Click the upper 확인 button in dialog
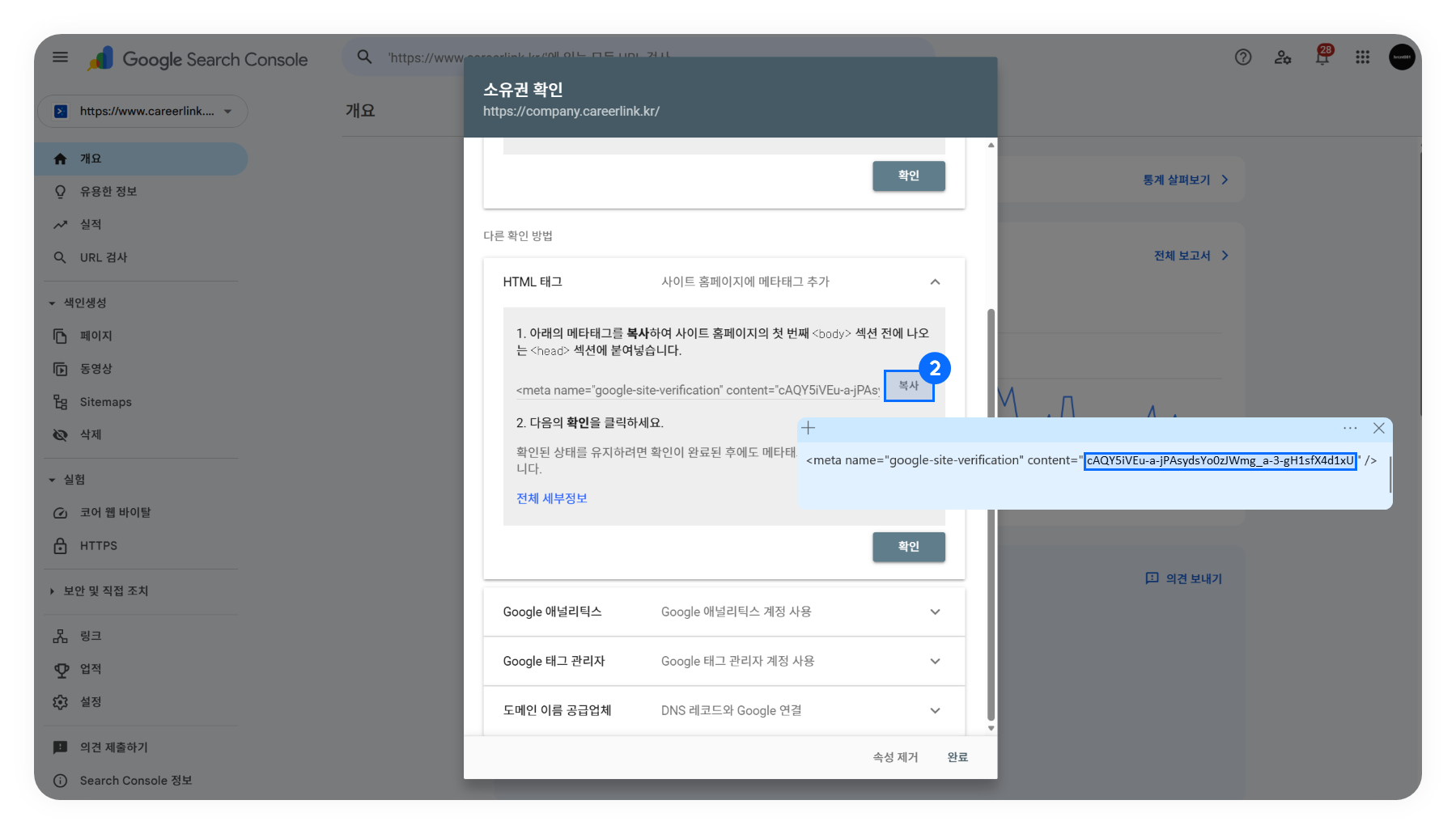The height and width of the screenshot is (834, 1456). coord(909,176)
